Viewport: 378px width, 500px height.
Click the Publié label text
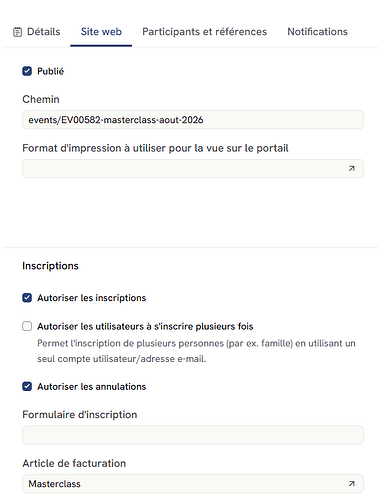(50, 71)
